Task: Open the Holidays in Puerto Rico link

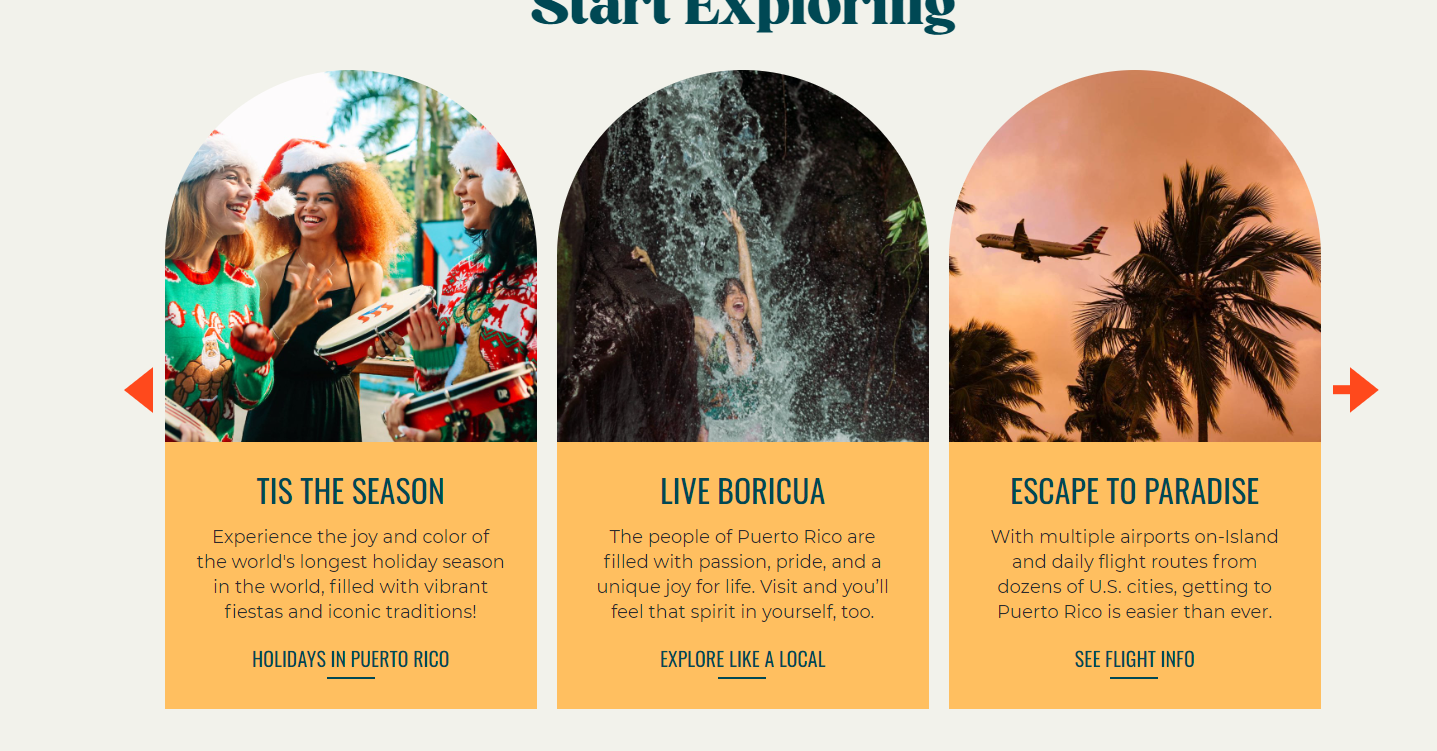Action: 351,660
